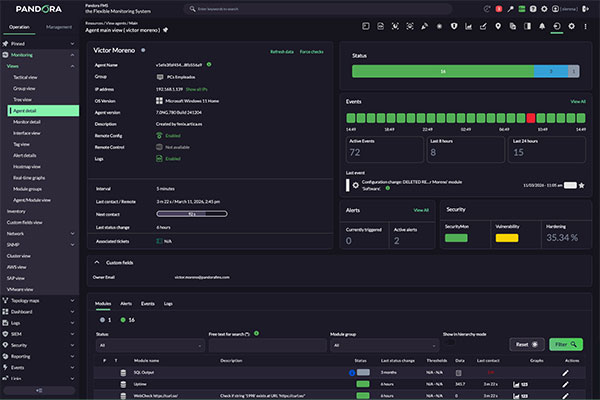Open the three-dot more options menu
The image size is (600, 400).
[585, 26]
